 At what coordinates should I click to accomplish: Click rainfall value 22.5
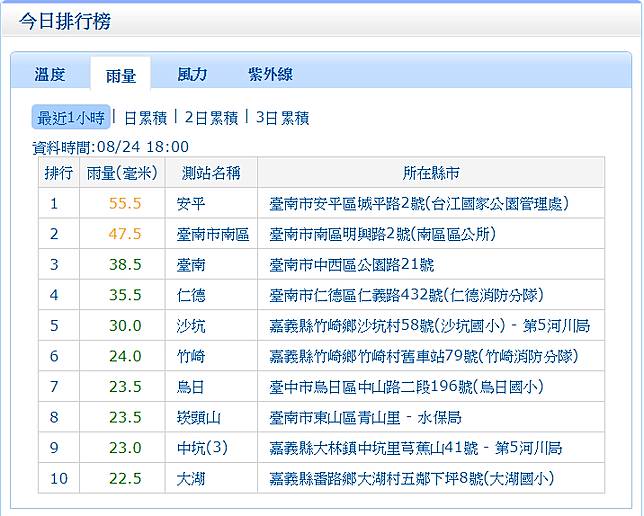point(125,479)
